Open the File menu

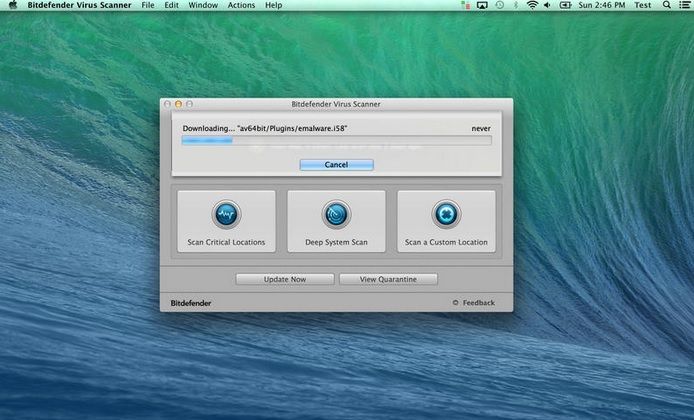148,5
